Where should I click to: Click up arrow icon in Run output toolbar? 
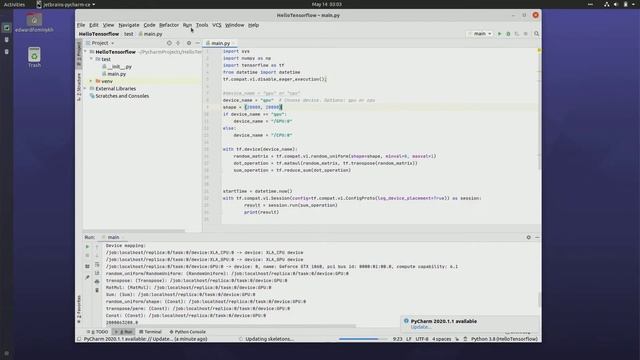(97, 247)
